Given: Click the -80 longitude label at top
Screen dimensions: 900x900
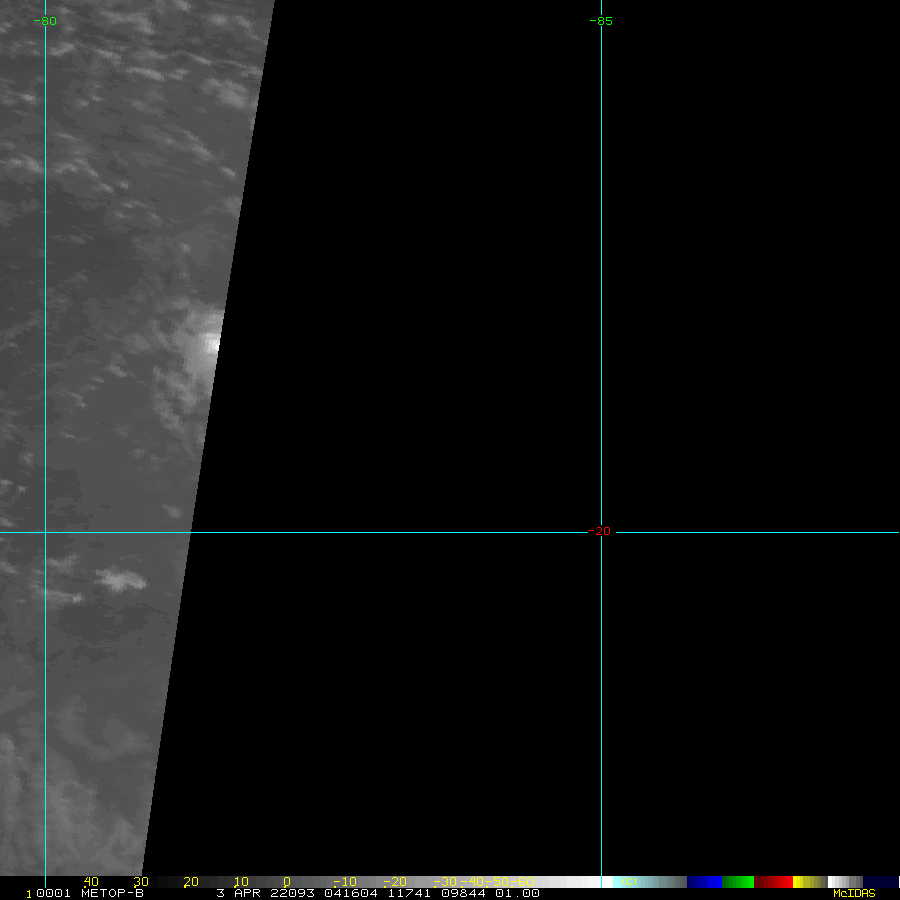Looking at the screenshot, I should [x=45, y=21].
